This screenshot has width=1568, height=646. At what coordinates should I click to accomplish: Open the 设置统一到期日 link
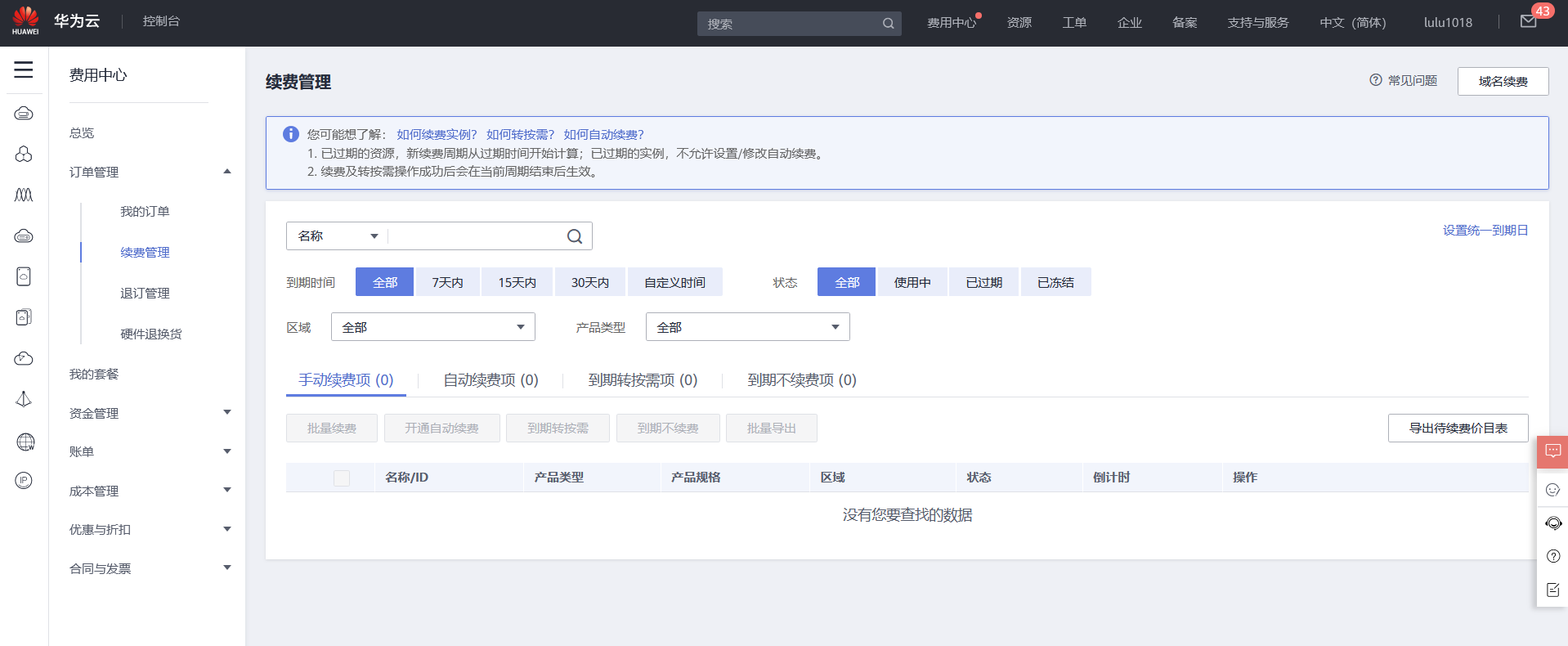tap(1485, 231)
